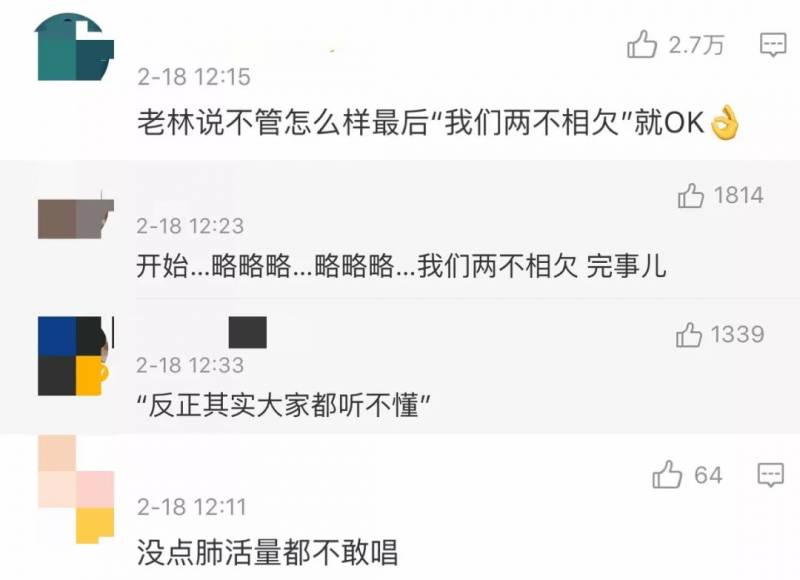Tap the 2-18 12:33 timestamp
This screenshot has height=580, width=800.
(x=190, y=365)
